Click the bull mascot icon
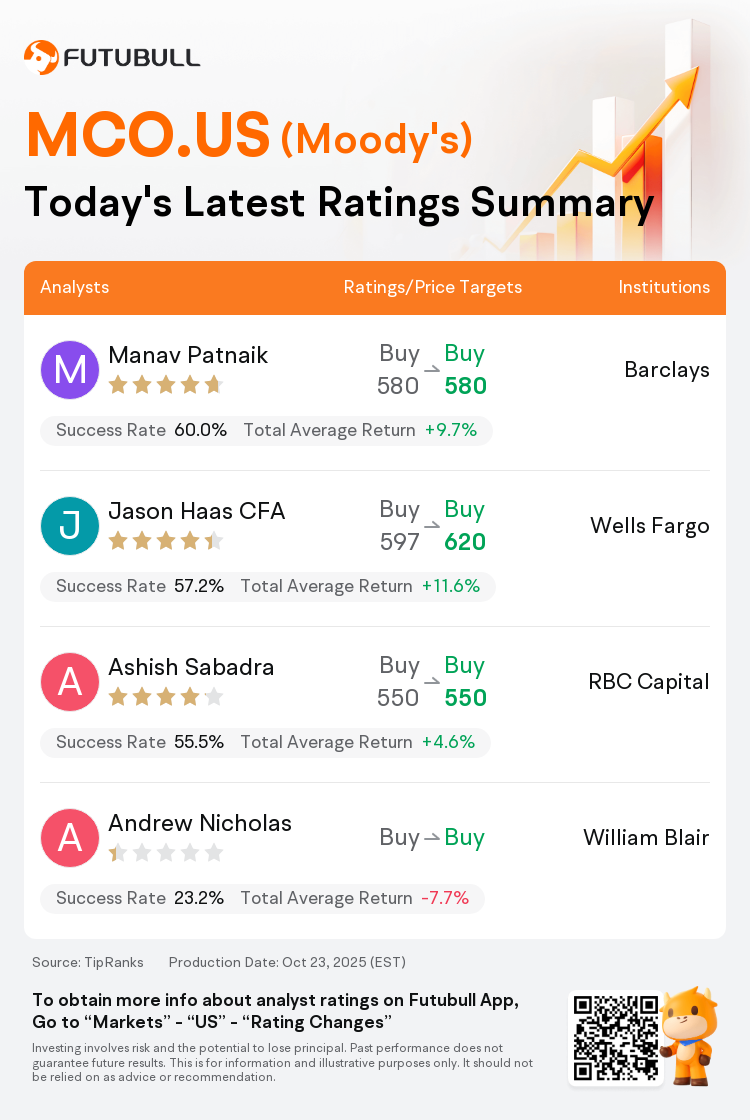 tap(688, 1035)
